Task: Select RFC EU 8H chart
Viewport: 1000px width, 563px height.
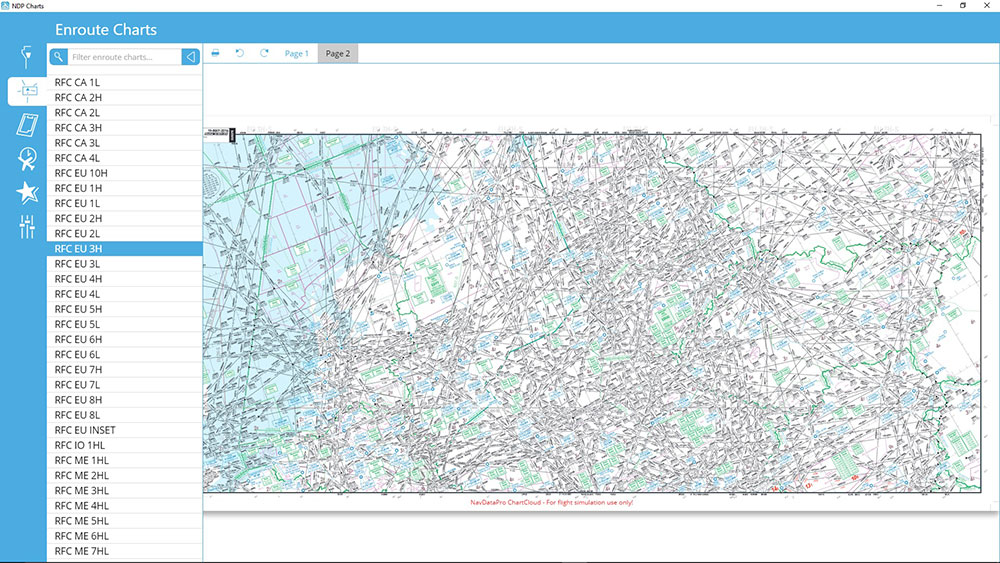Action: 125,400
